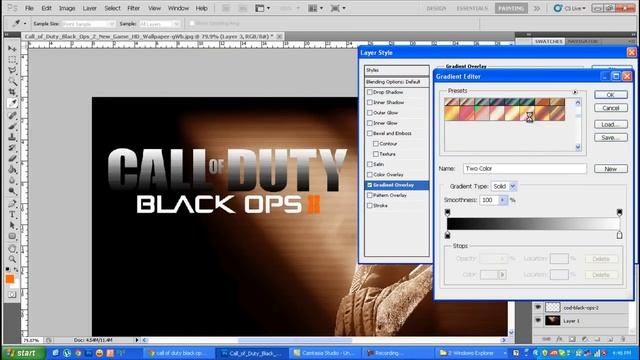Select white color stop on gradient bar
This screenshot has height=360, width=640.
pyautogui.click(x=619, y=235)
